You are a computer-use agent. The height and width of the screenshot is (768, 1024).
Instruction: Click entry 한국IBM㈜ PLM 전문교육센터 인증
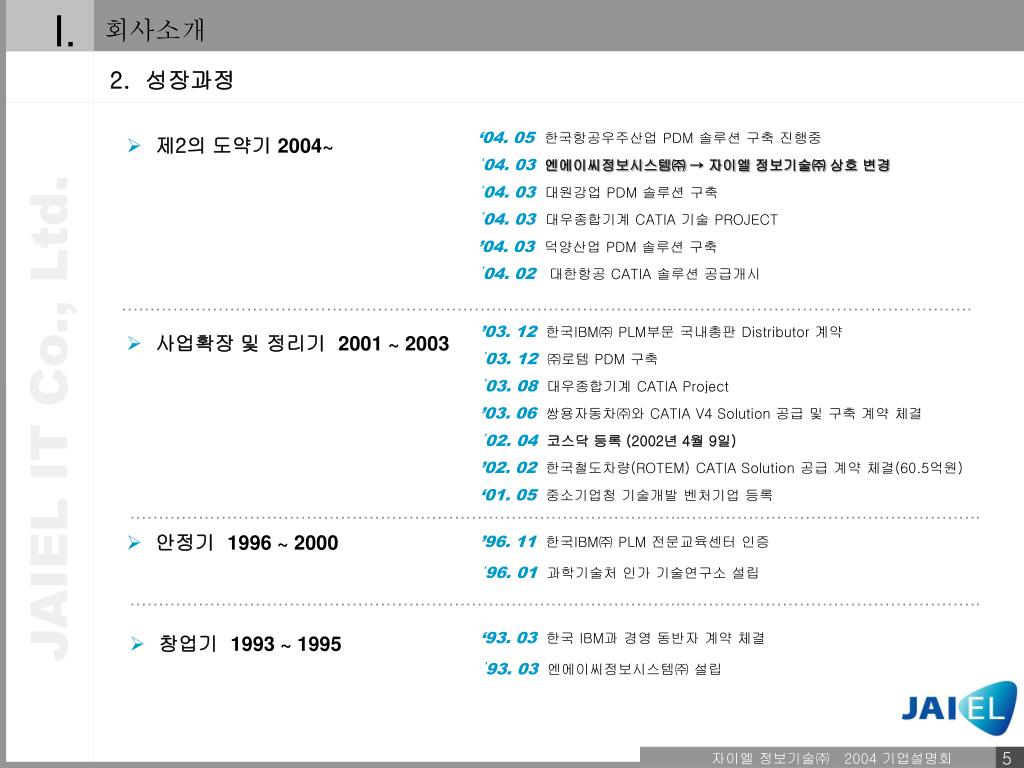click(x=658, y=542)
